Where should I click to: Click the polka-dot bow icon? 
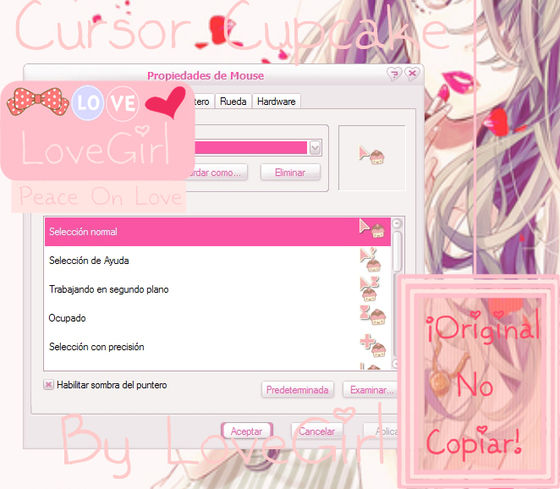point(38,102)
